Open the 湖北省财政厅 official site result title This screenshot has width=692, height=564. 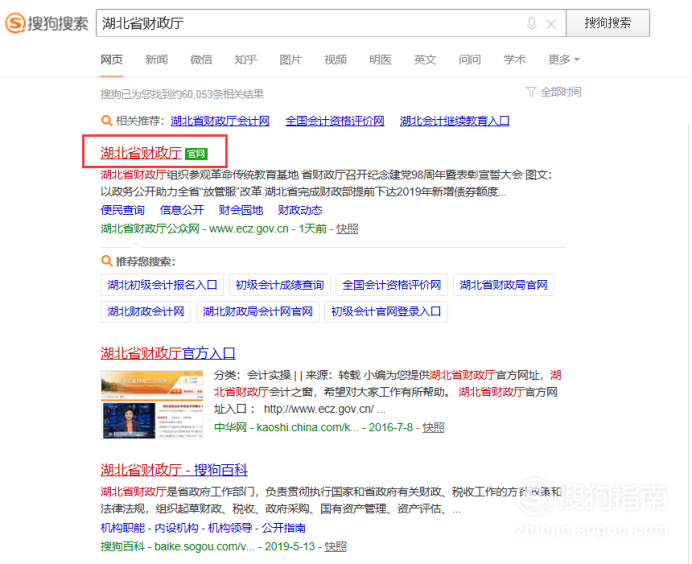coord(141,153)
